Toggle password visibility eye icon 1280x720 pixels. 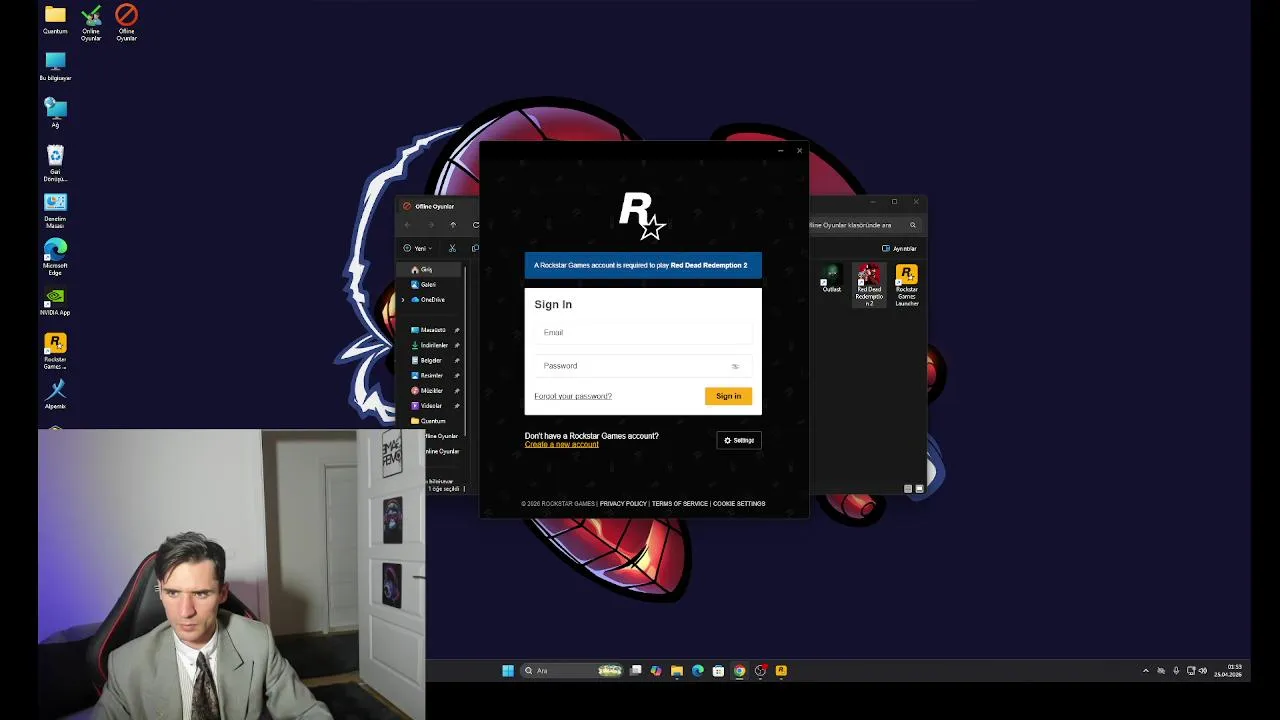coord(735,366)
